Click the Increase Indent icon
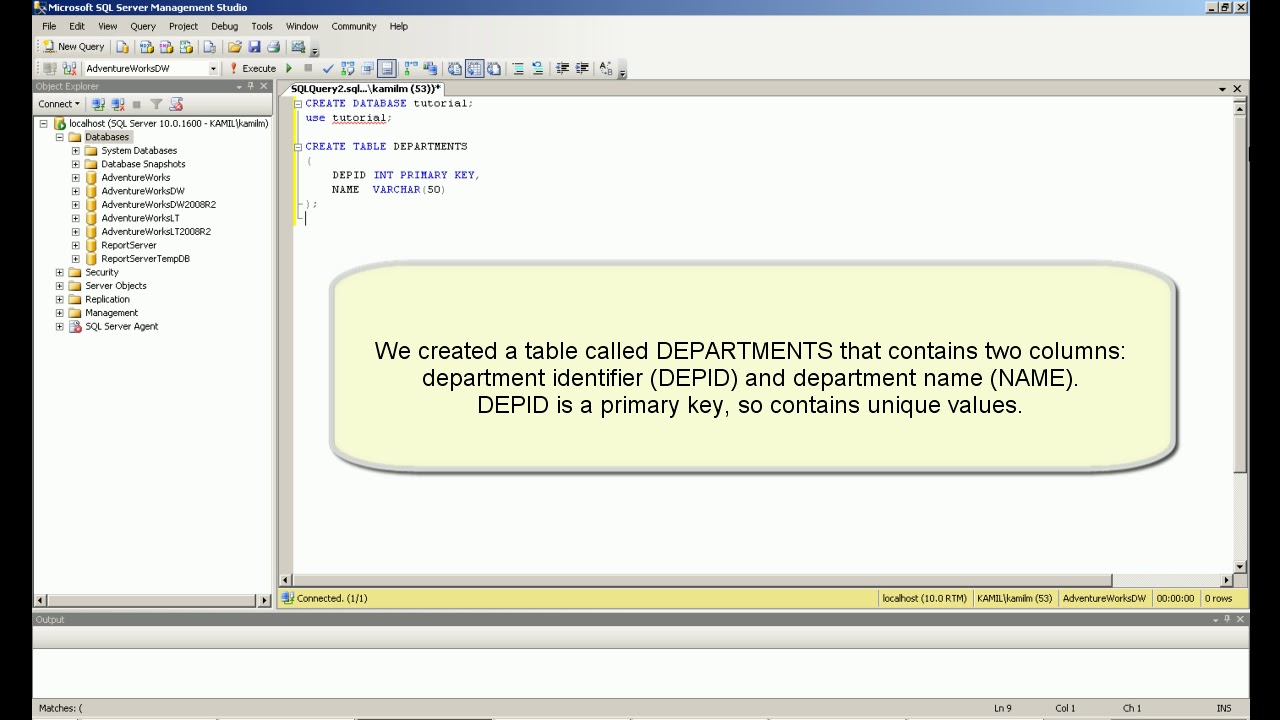Viewport: 1280px width, 720px height. coord(581,69)
